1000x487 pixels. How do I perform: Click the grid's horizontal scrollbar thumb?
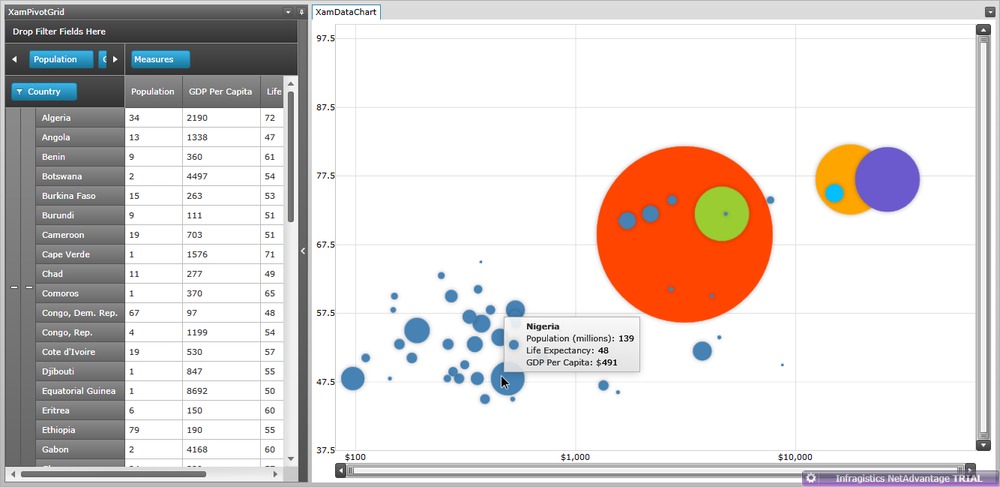114,474
